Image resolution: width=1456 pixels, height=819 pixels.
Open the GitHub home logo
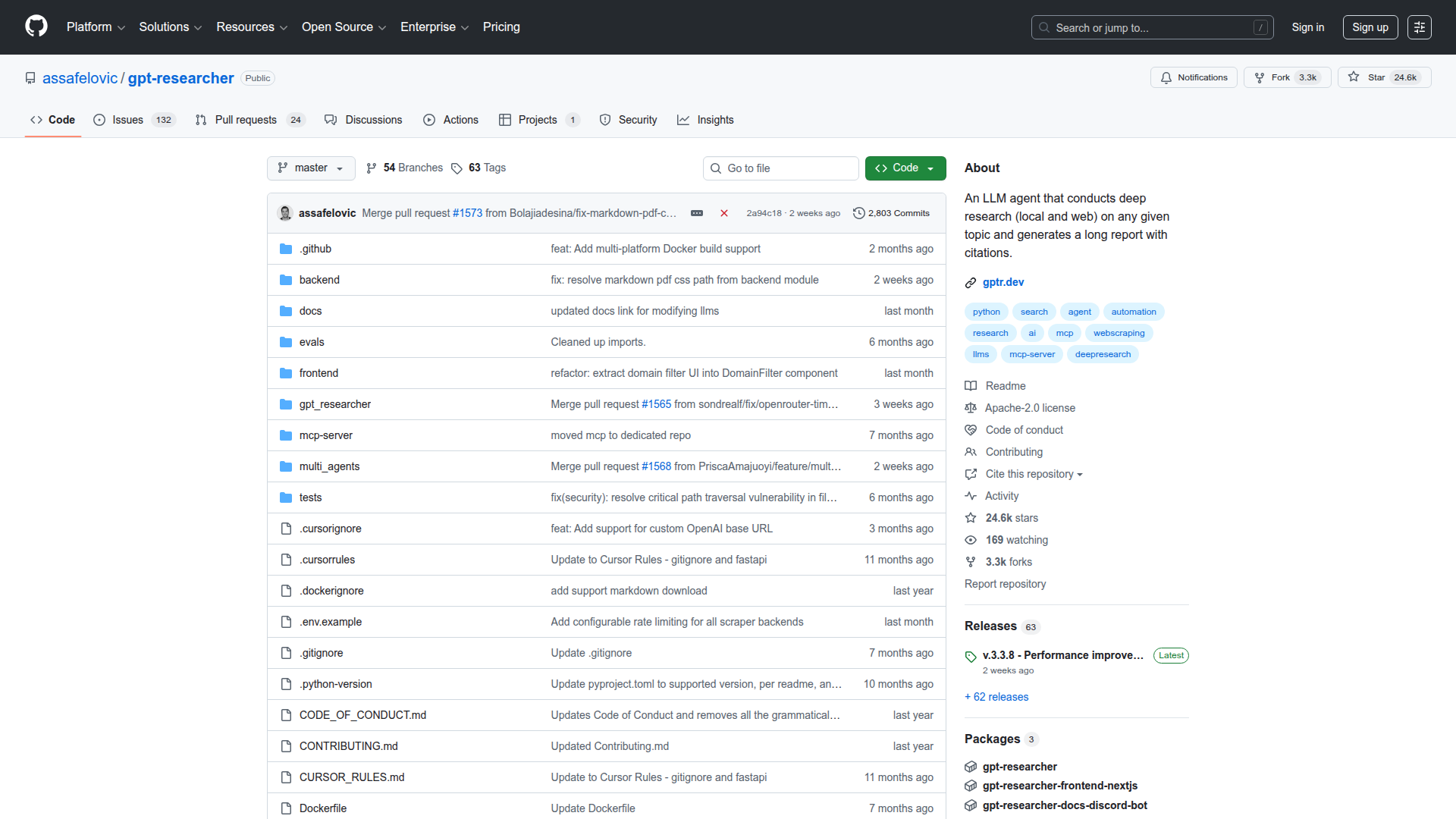click(x=35, y=27)
